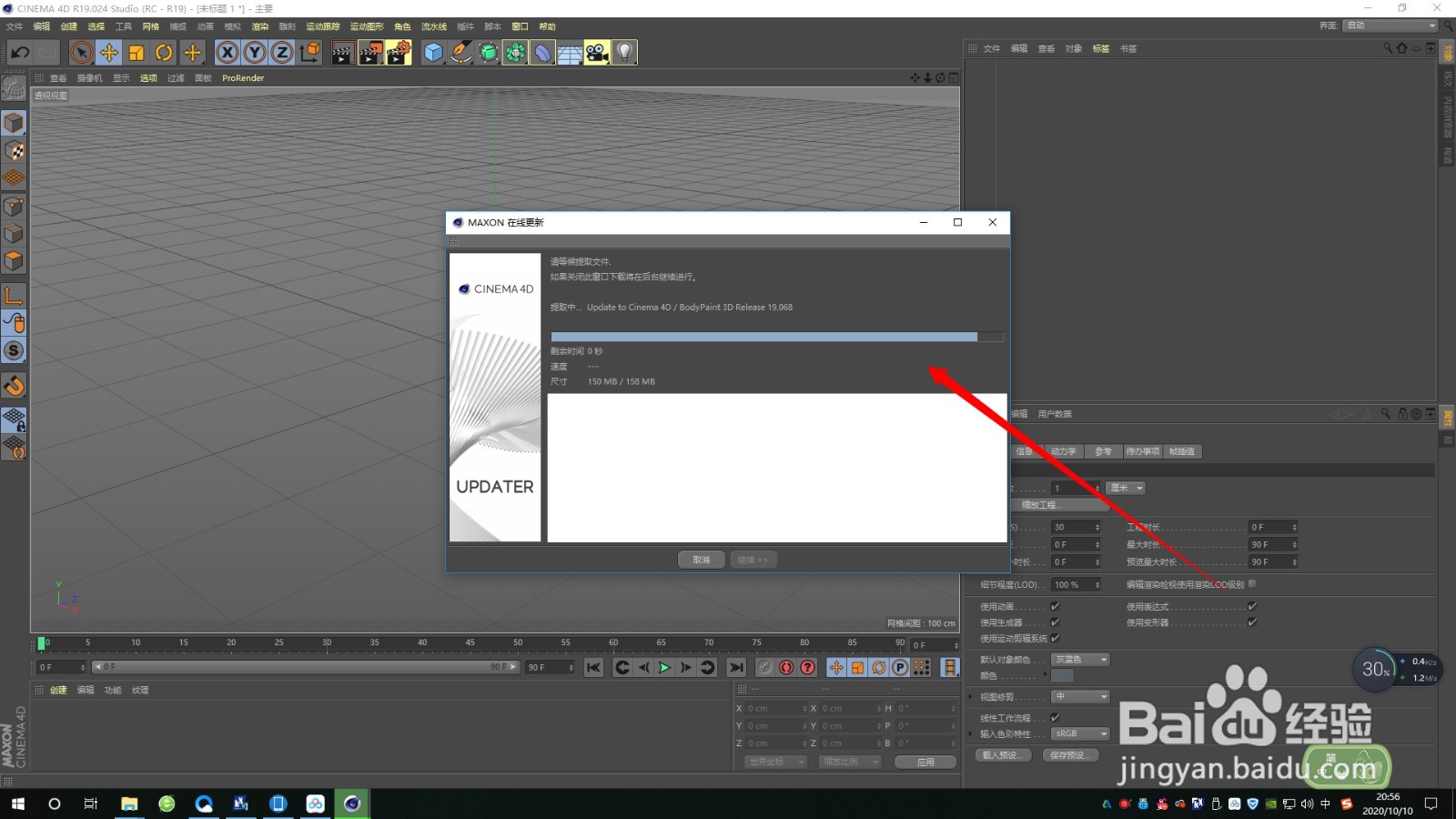
Task: Add a Cube primitive object
Action: point(433,53)
